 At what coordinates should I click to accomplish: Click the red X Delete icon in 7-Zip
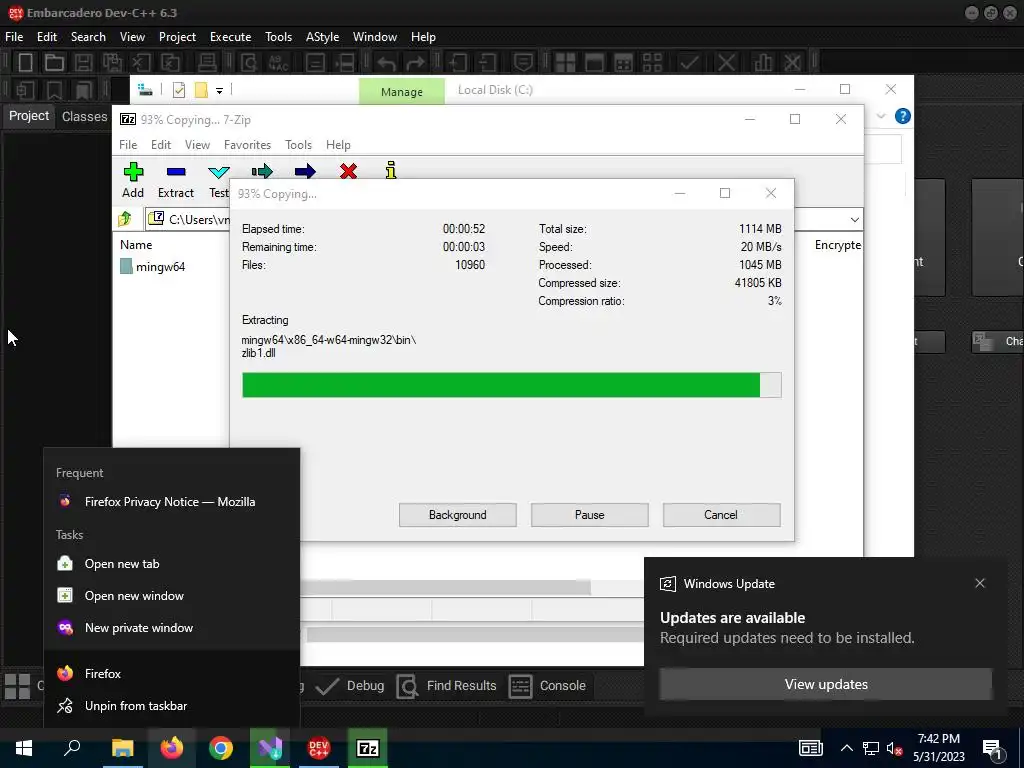[x=348, y=171]
